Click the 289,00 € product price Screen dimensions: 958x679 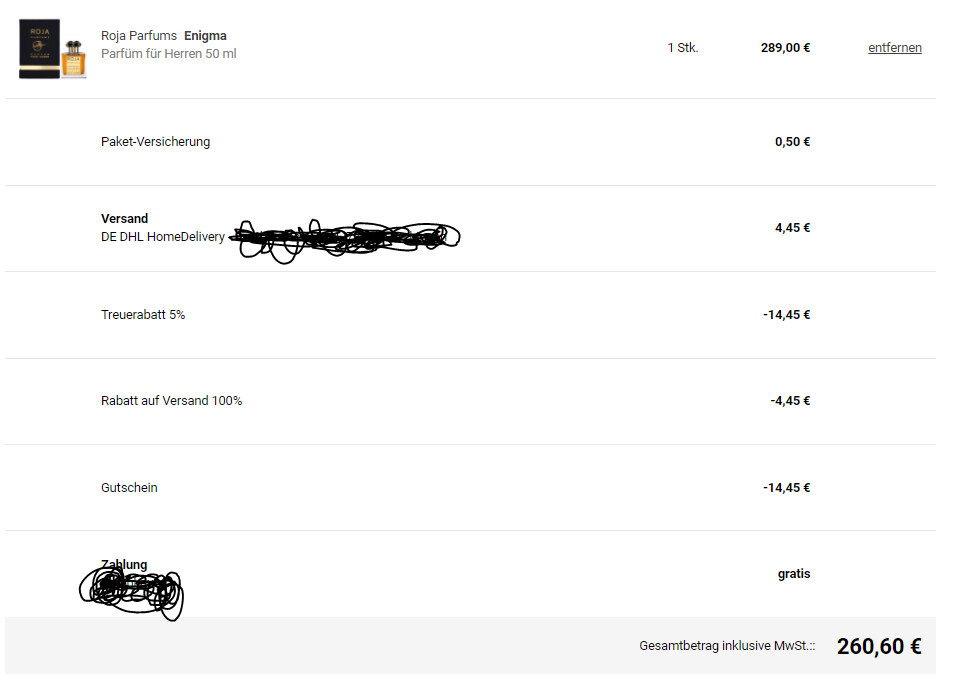785,48
